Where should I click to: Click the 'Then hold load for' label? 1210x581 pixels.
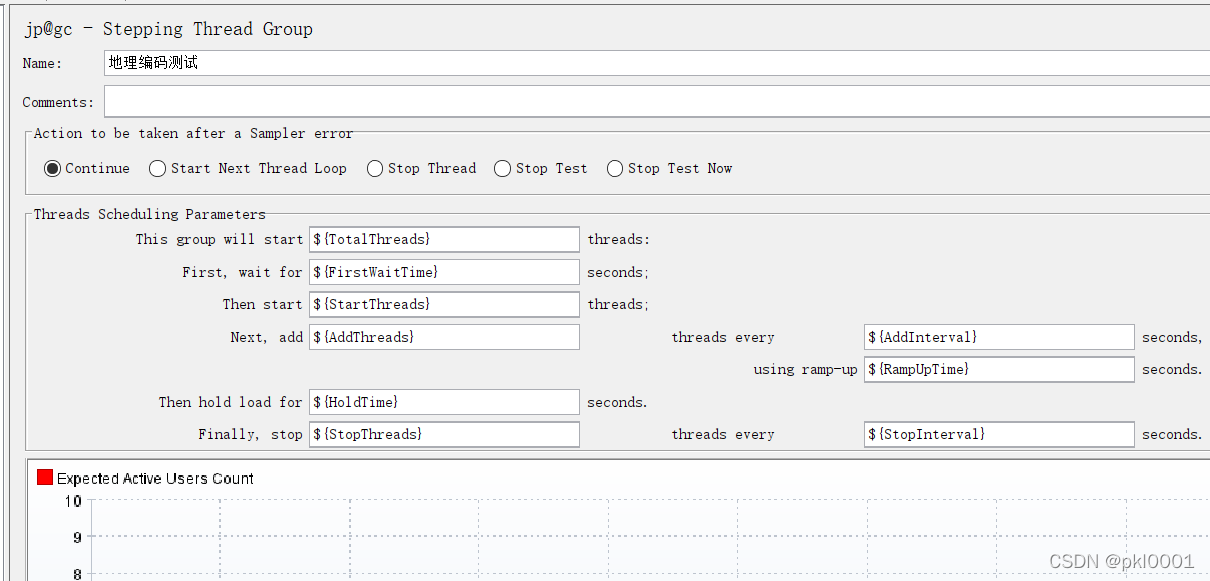point(230,402)
